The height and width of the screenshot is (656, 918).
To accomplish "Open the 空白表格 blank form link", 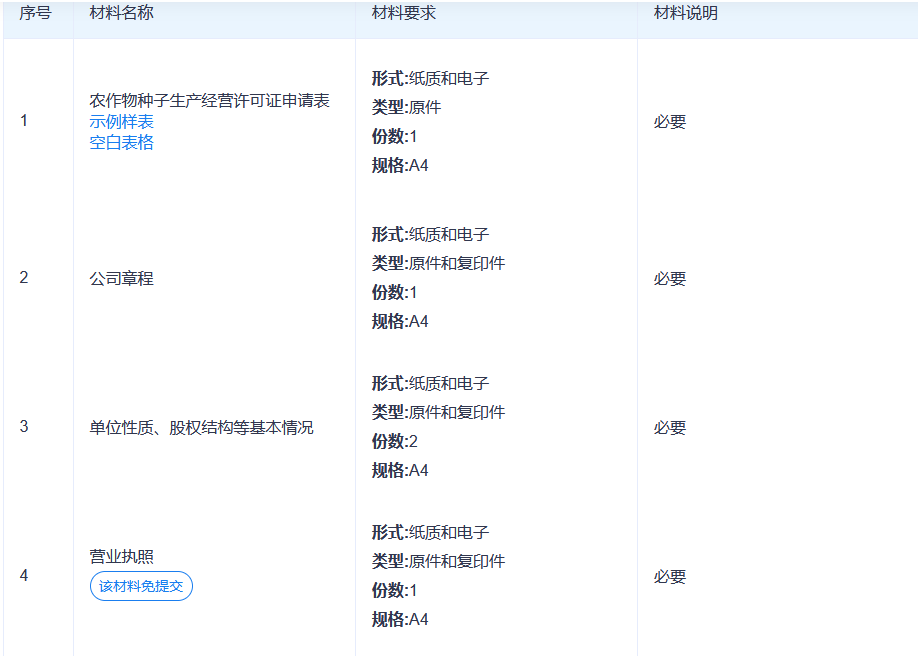I will [x=121, y=142].
